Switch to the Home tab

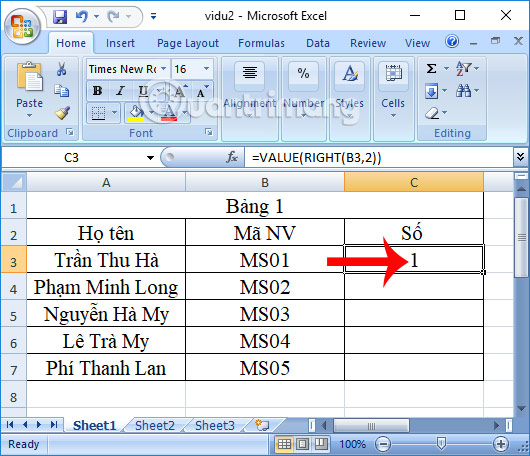71,43
